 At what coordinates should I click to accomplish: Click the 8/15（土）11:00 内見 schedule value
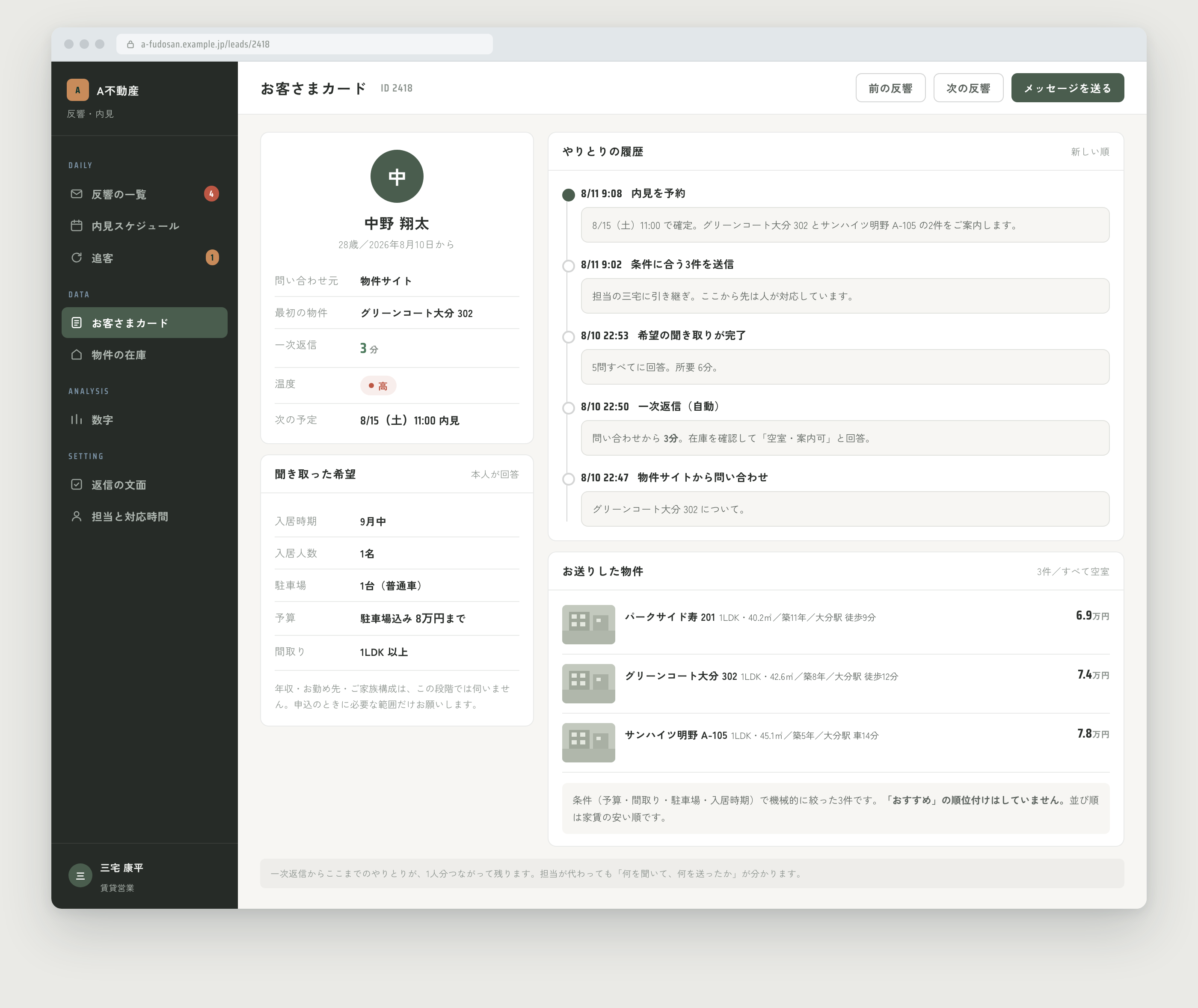tap(409, 420)
